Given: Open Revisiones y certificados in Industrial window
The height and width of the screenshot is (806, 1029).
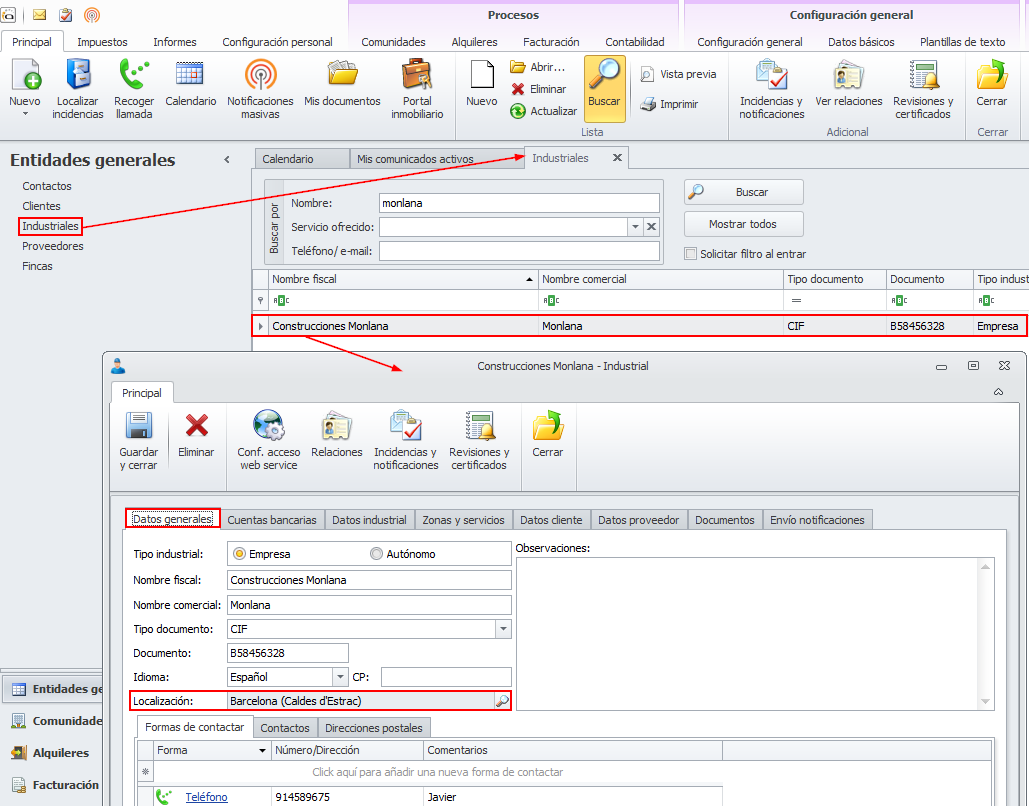Looking at the screenshot, I should (x=479, y=427).
